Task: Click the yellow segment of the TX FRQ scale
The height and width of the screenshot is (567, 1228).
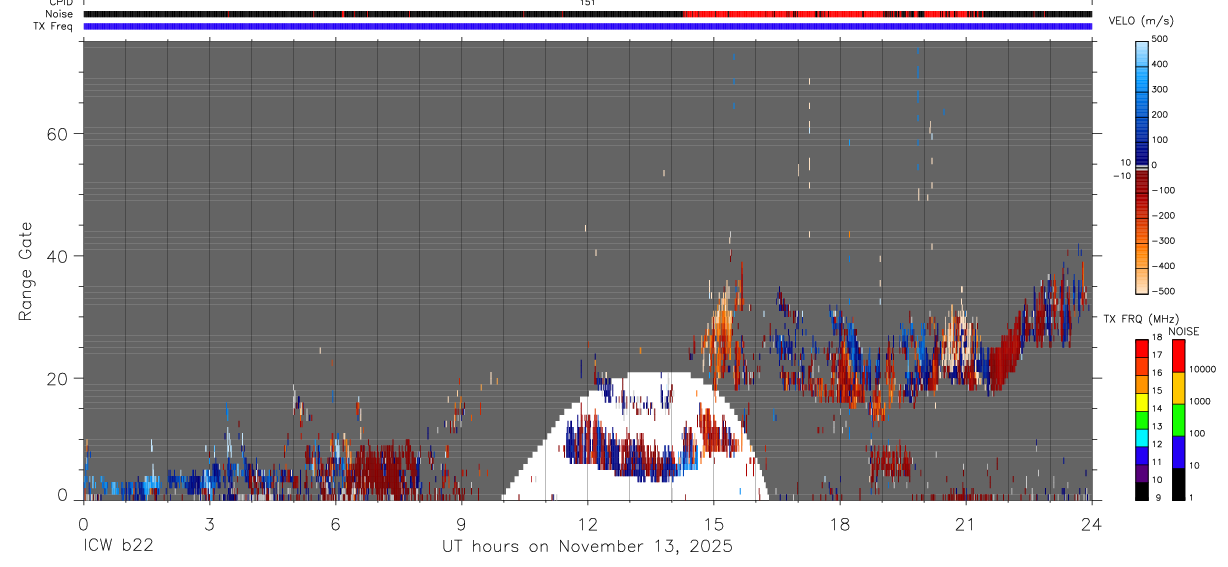Action: click(1141, 401)
